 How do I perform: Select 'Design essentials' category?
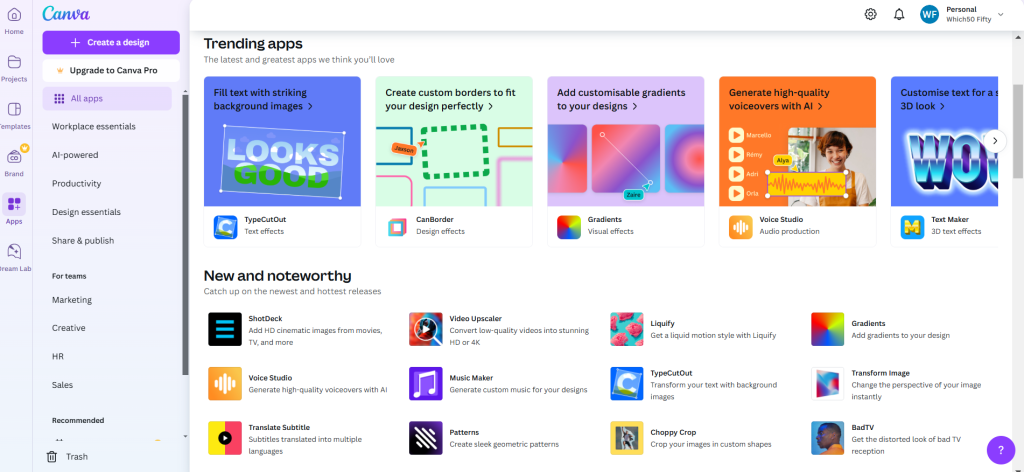coord(86,212)
